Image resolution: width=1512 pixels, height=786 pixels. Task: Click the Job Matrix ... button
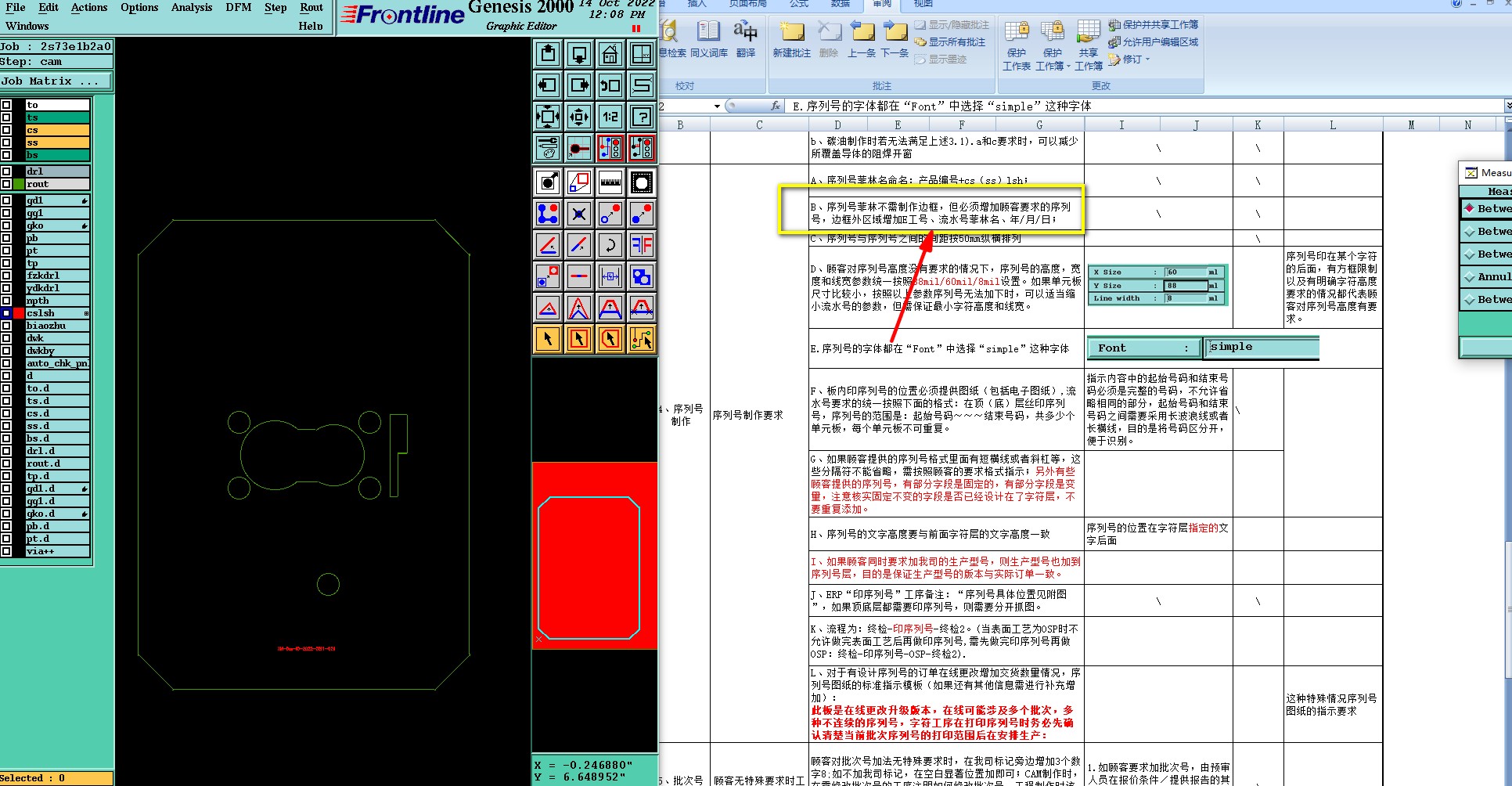(x=56, y=81)
